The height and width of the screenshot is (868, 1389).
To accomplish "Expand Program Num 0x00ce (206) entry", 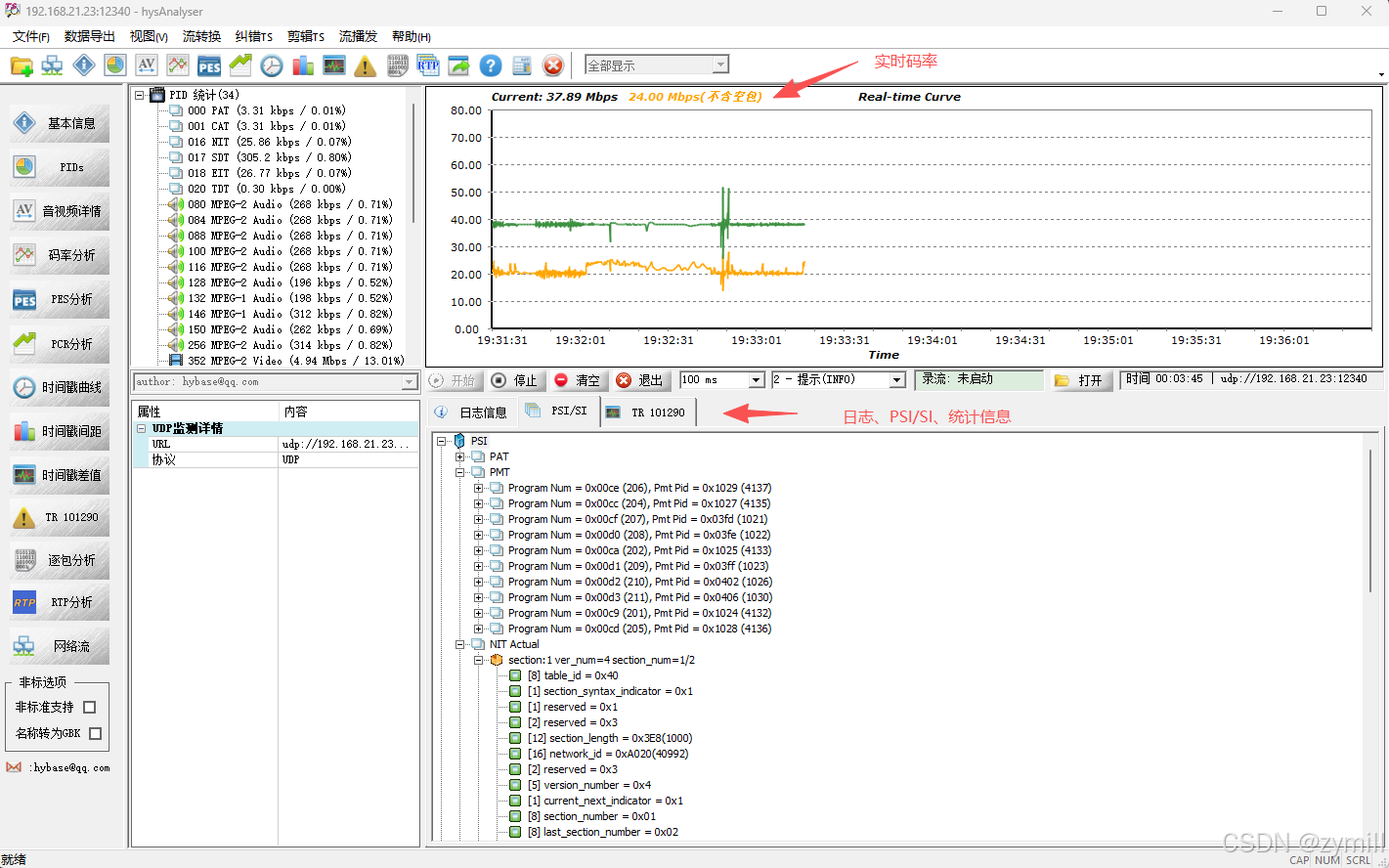I will point(479,488).
